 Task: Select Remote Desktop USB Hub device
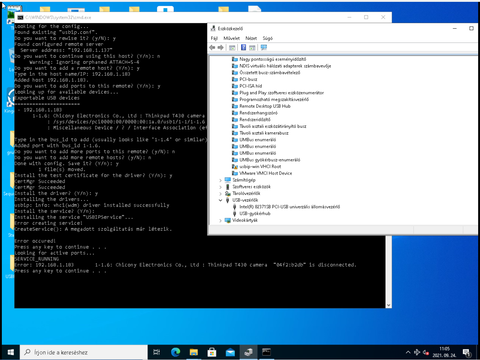[265, 106]
